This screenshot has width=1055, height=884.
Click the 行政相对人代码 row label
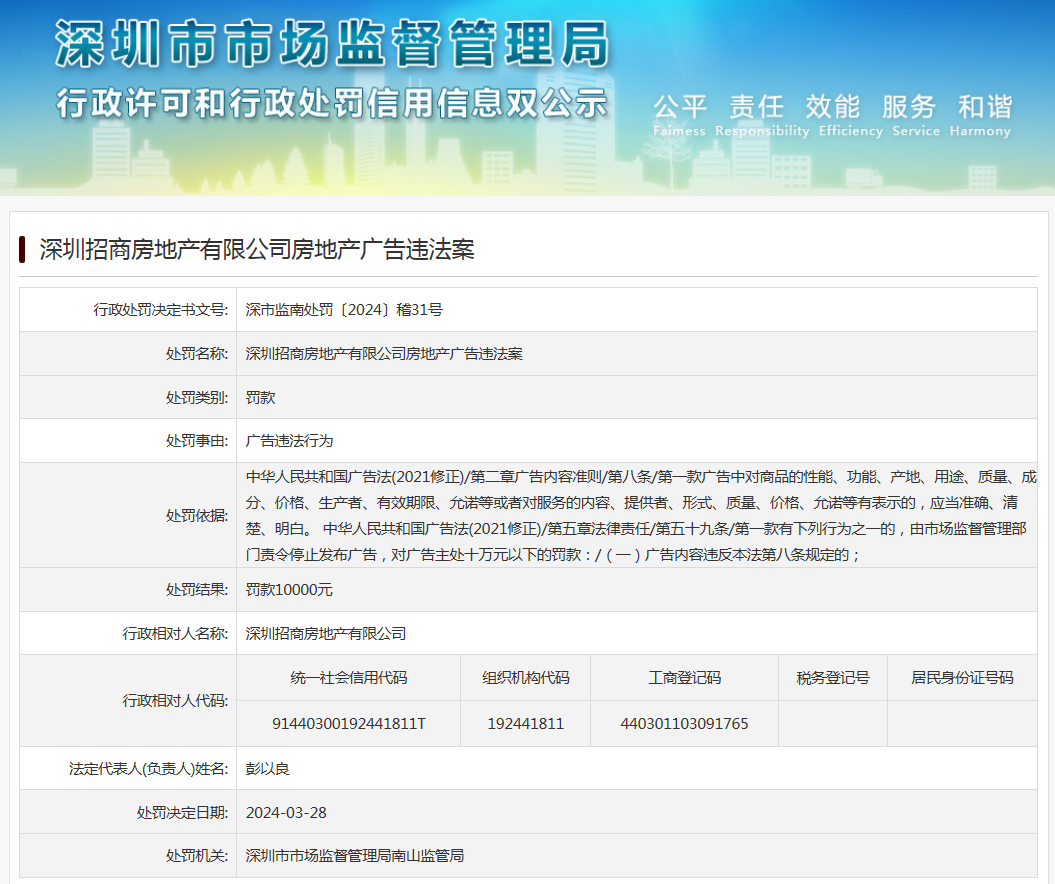(175, 701)
